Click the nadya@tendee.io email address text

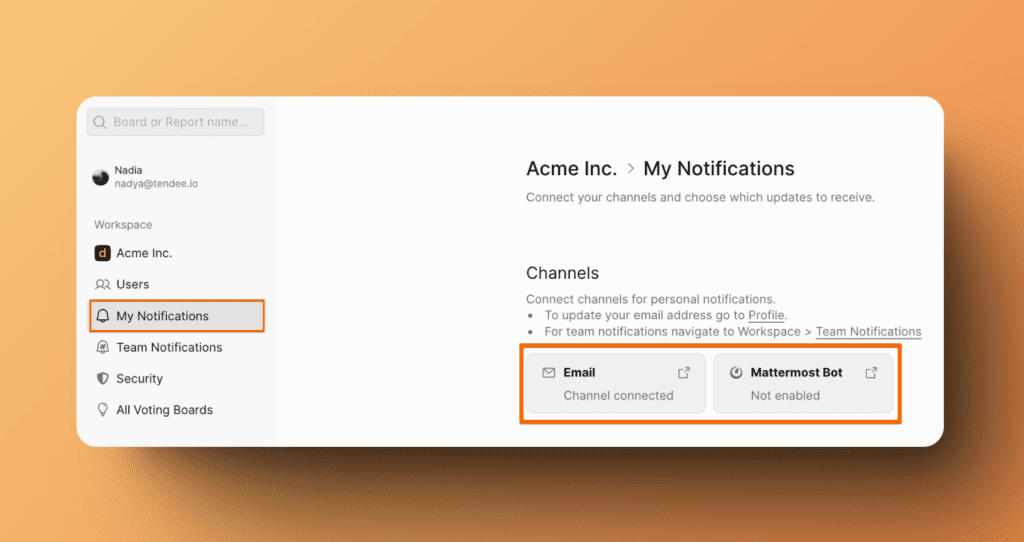pyautogui.click(x=155, y=184)
